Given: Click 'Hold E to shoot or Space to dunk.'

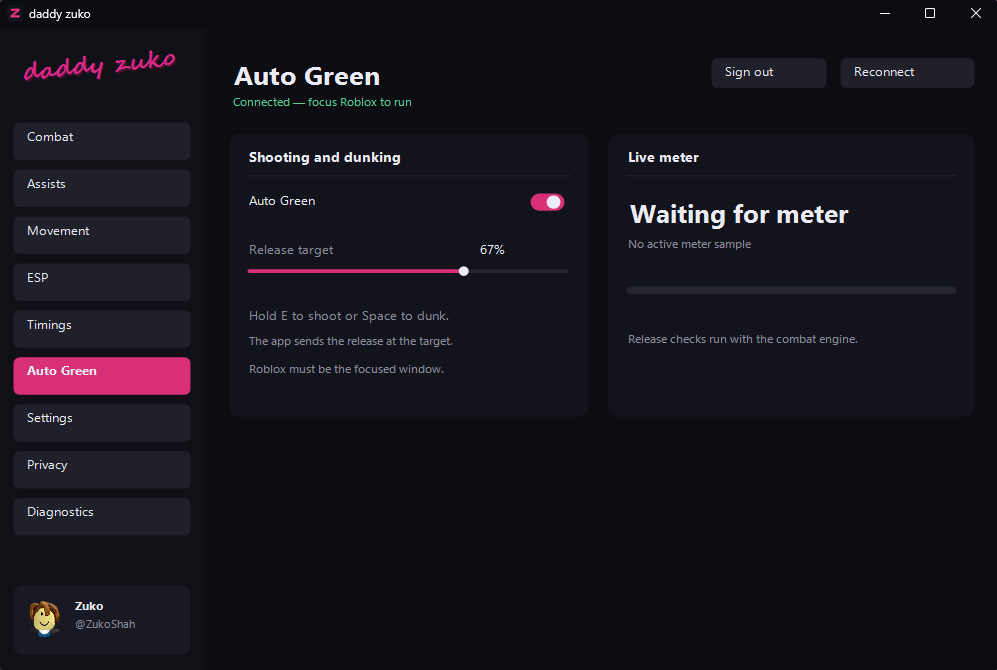Looking at the screenshot, I should coord(348,316).
